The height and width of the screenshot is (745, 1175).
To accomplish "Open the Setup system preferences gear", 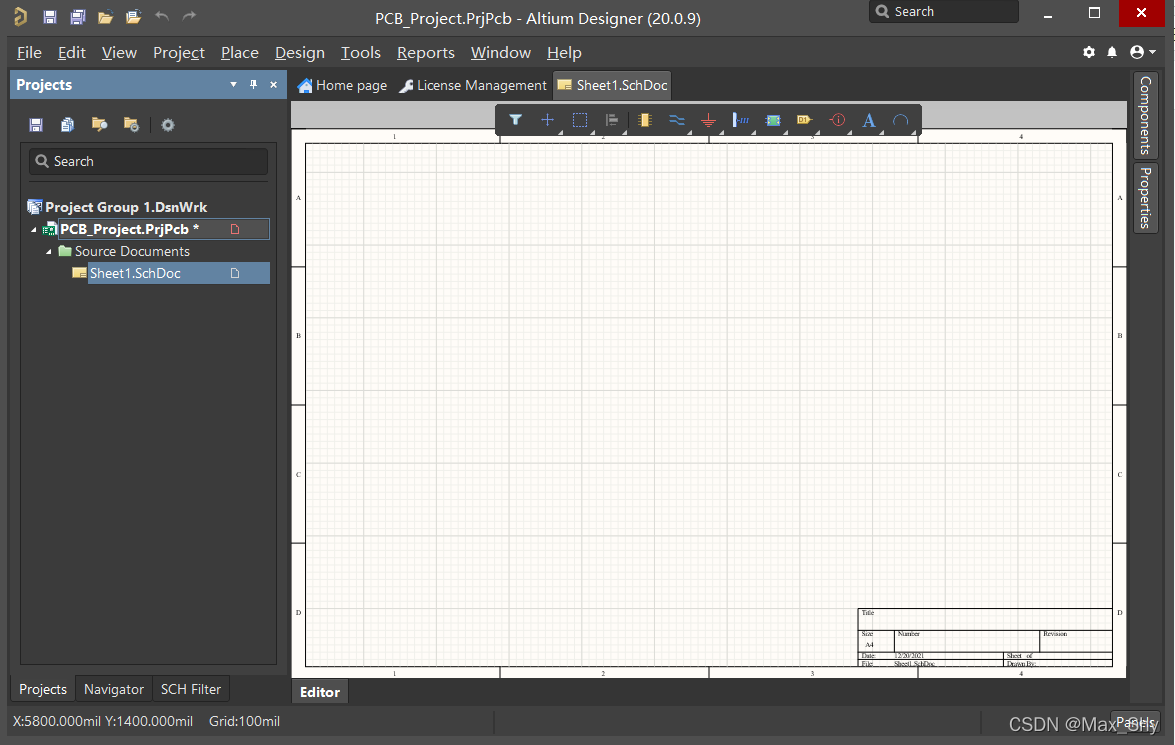I will [x=1089, y=52].
